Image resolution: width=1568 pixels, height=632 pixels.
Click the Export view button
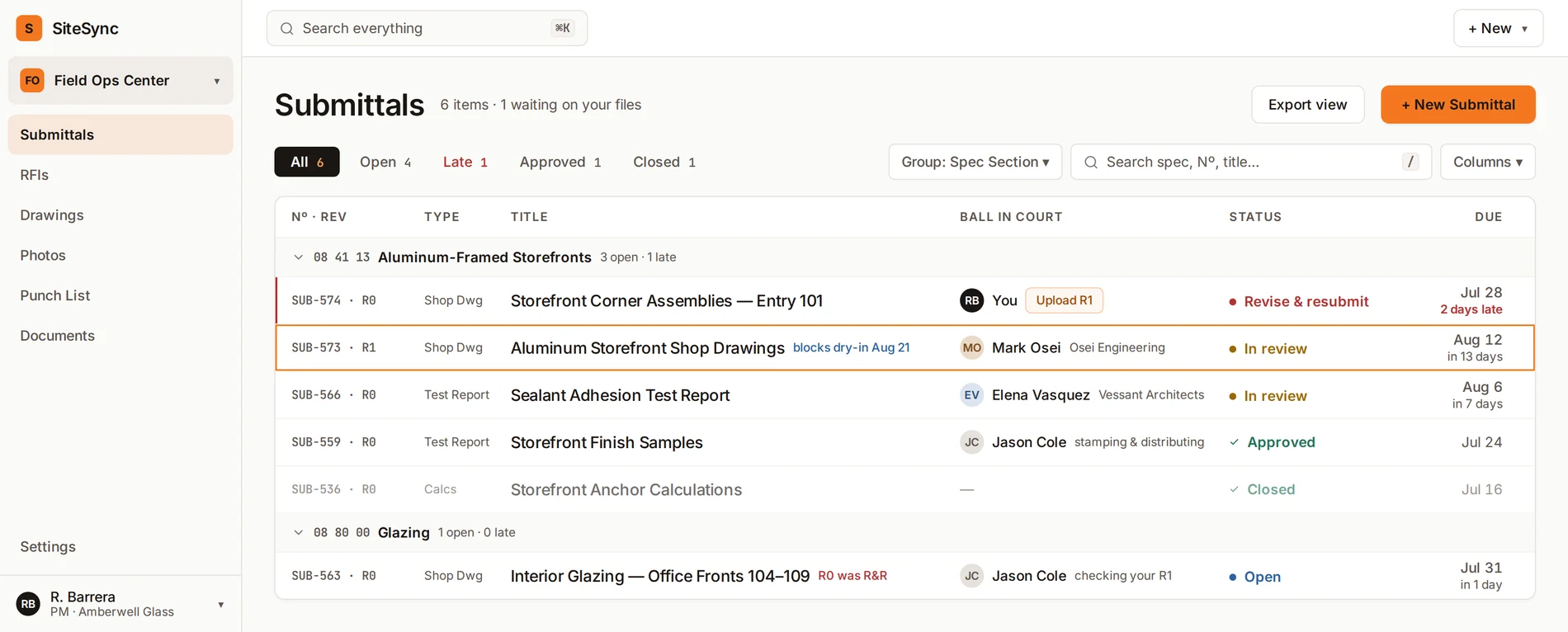point(1307,105)
